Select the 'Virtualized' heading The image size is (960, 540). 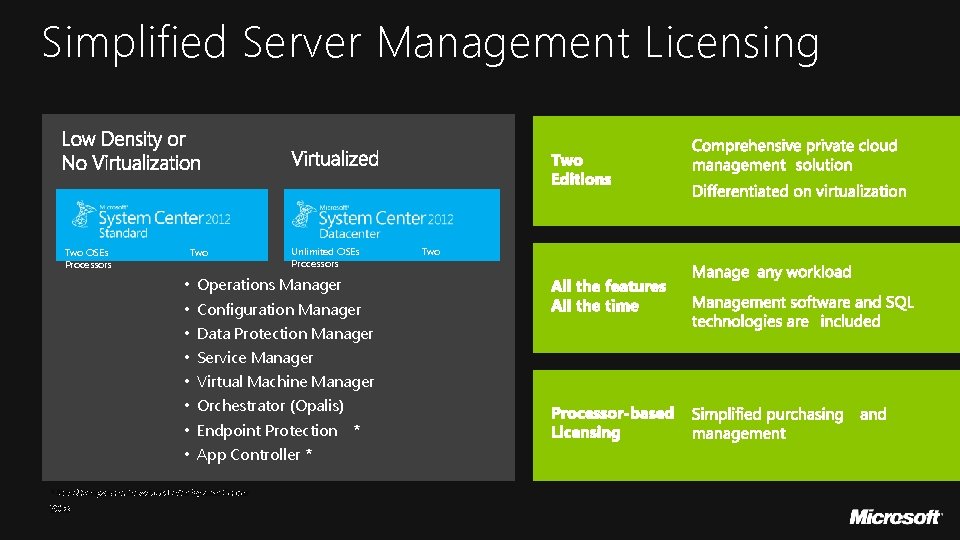(334, 159)
